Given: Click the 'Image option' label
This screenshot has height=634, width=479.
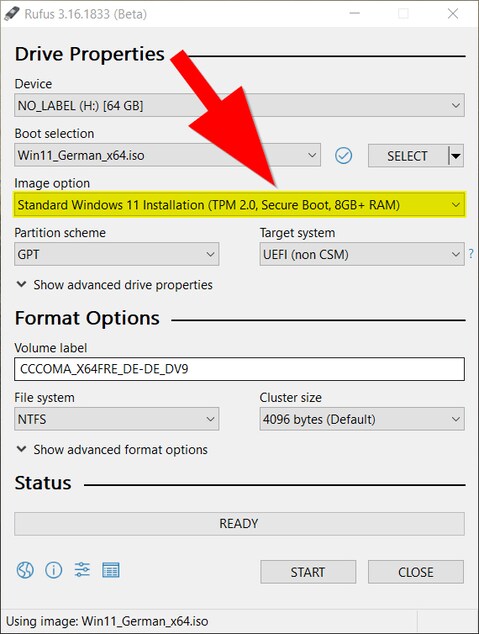Looking at the screenshot, I should coord(52,183).
